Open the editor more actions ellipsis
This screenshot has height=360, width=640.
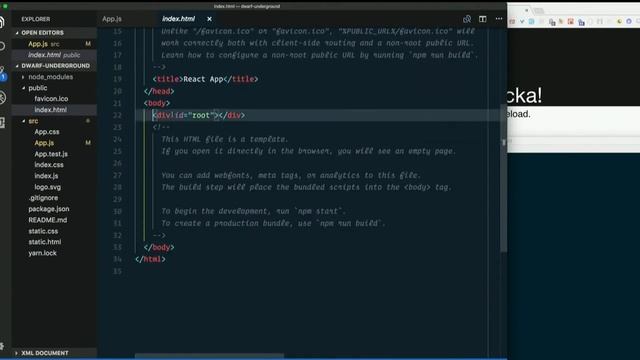[499, 19]
